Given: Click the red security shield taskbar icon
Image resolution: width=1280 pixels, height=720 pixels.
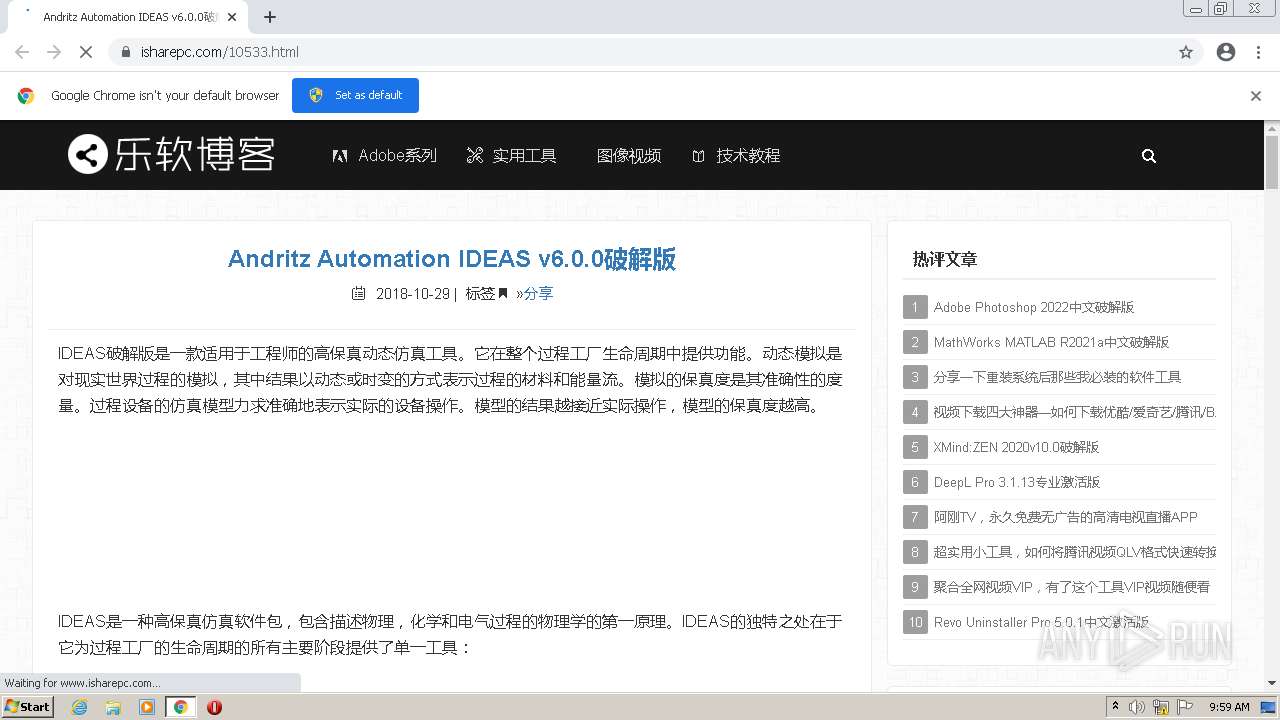Looking at the screenshot, I should 214,707.
